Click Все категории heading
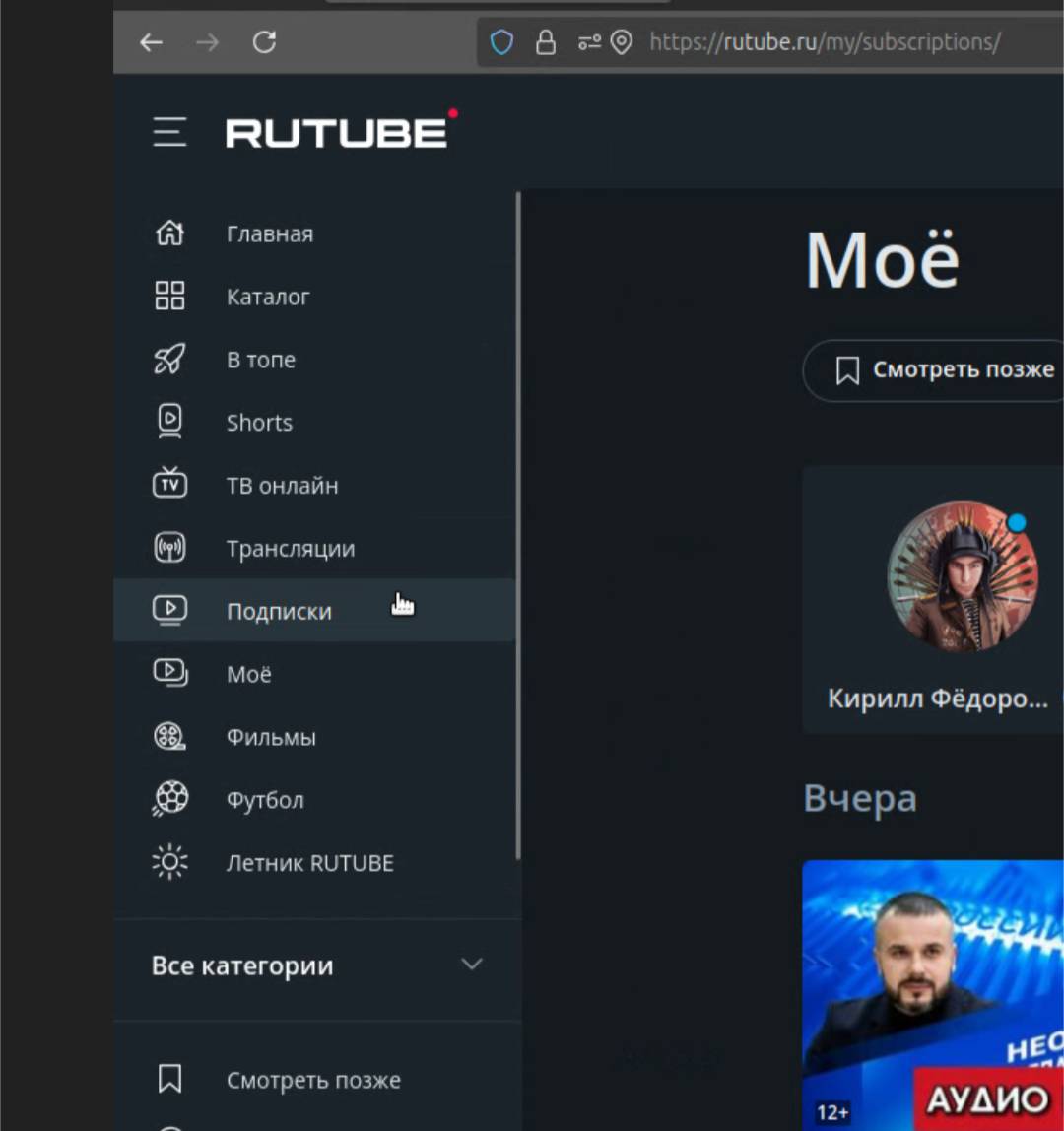Screen dimensions: 1064x1131 [x=242, y=965]
